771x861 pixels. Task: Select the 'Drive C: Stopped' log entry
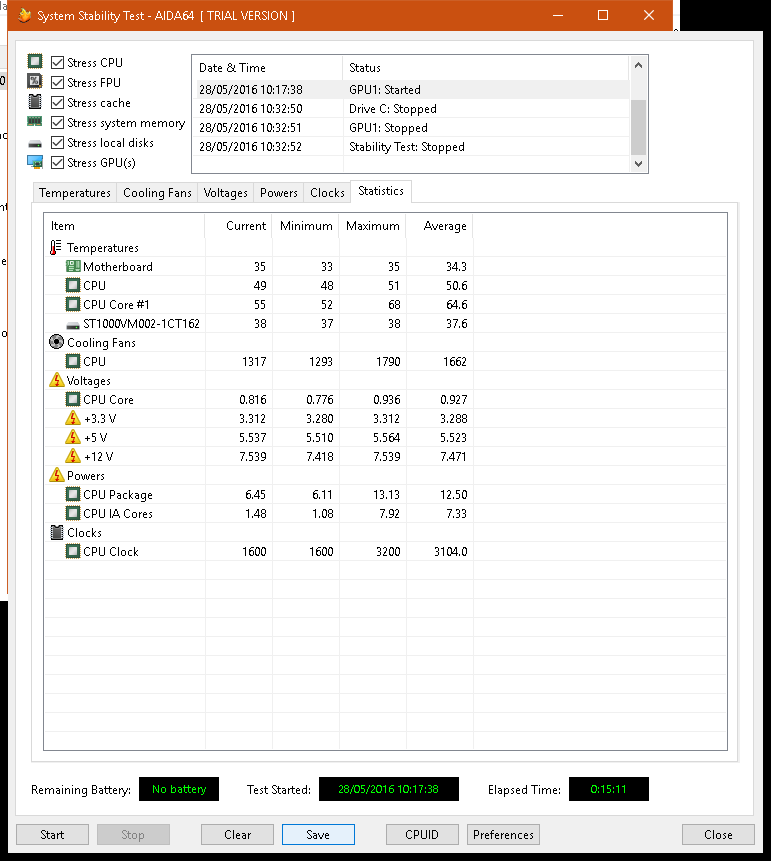pyautogui.click(x=412, y=109)
